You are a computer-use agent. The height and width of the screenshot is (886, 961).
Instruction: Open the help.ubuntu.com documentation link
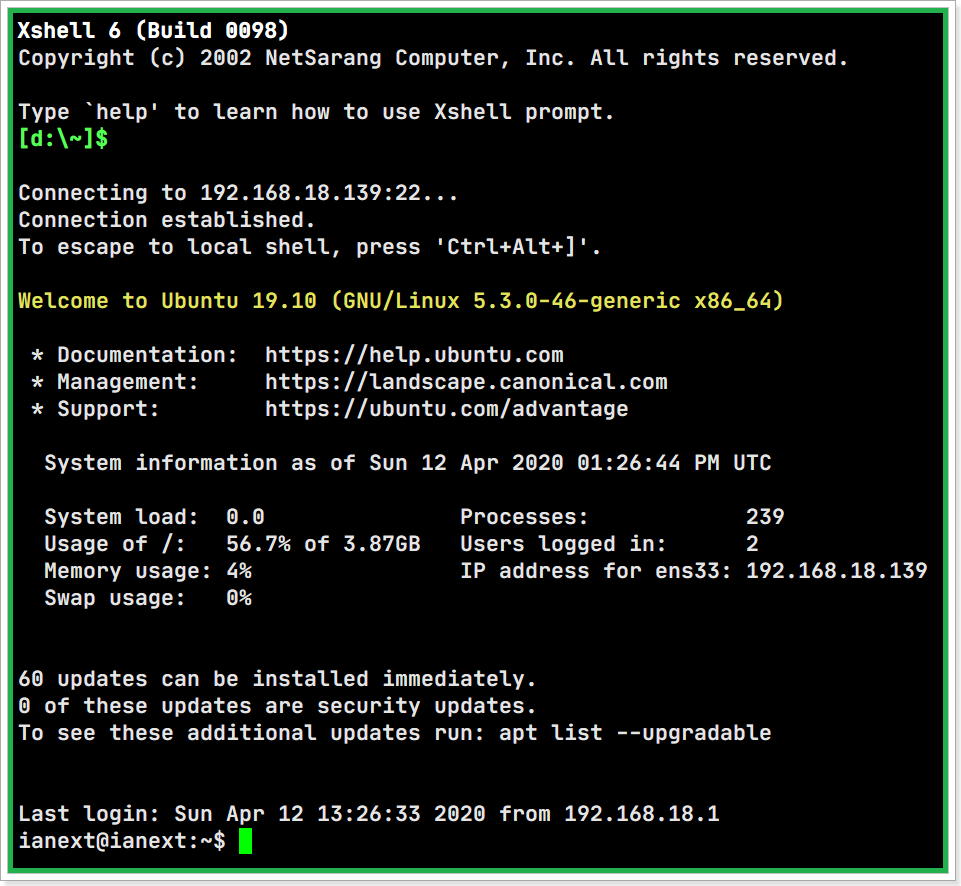(414, 355)
